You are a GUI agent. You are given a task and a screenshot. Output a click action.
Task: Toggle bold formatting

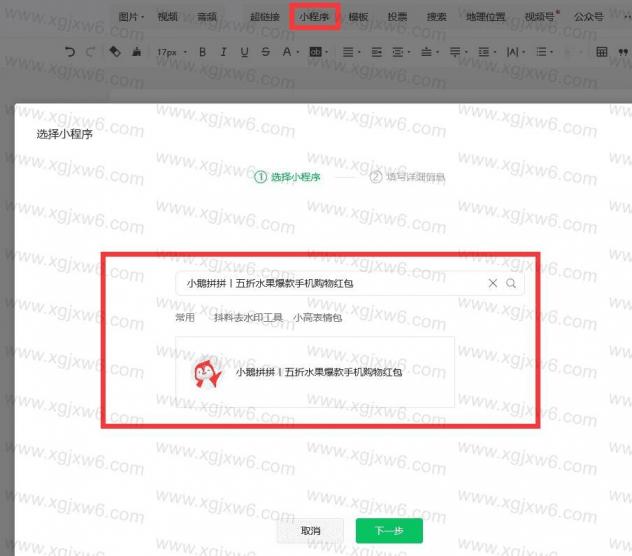(203, 52)
